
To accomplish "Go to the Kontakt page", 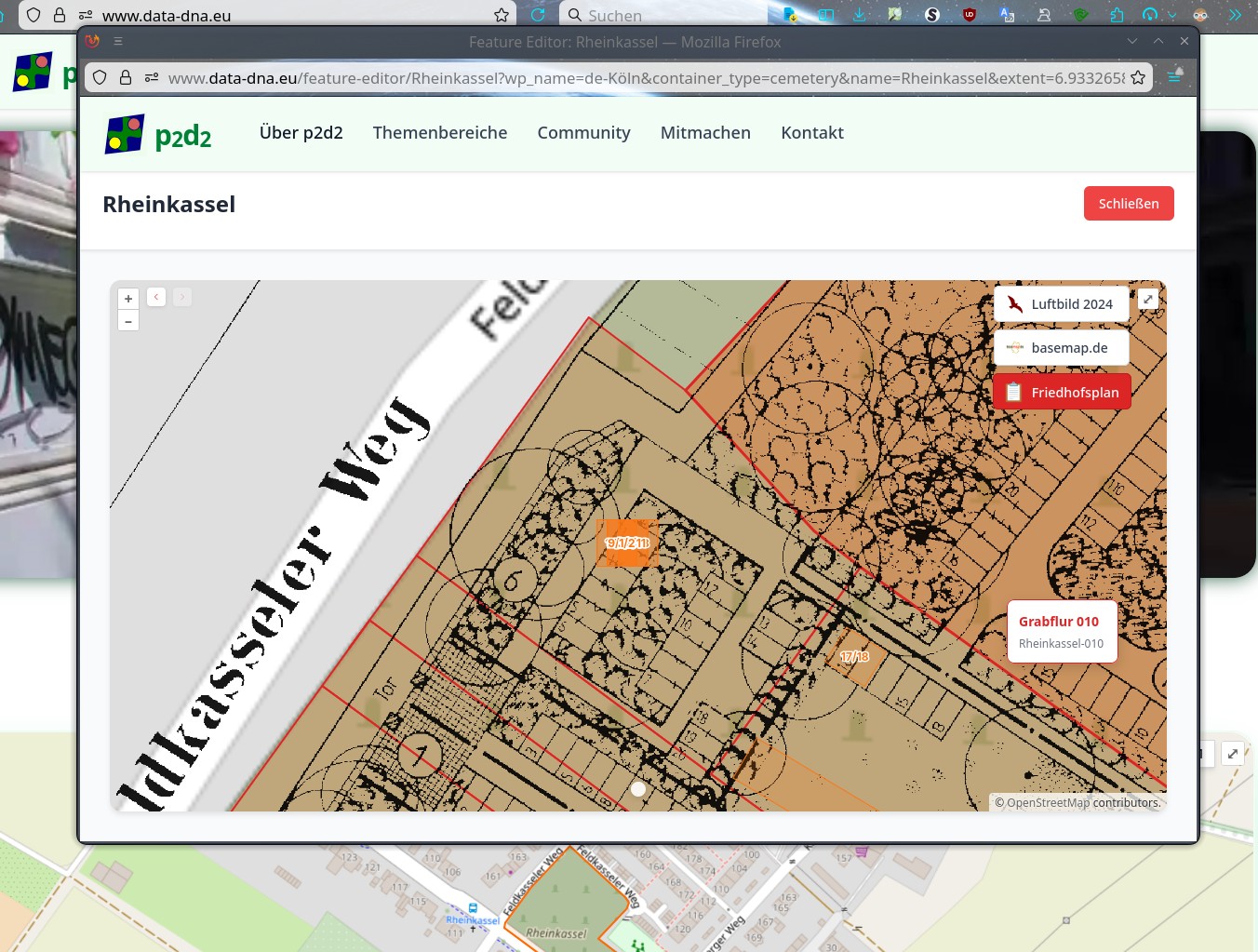I will point(811,133).
